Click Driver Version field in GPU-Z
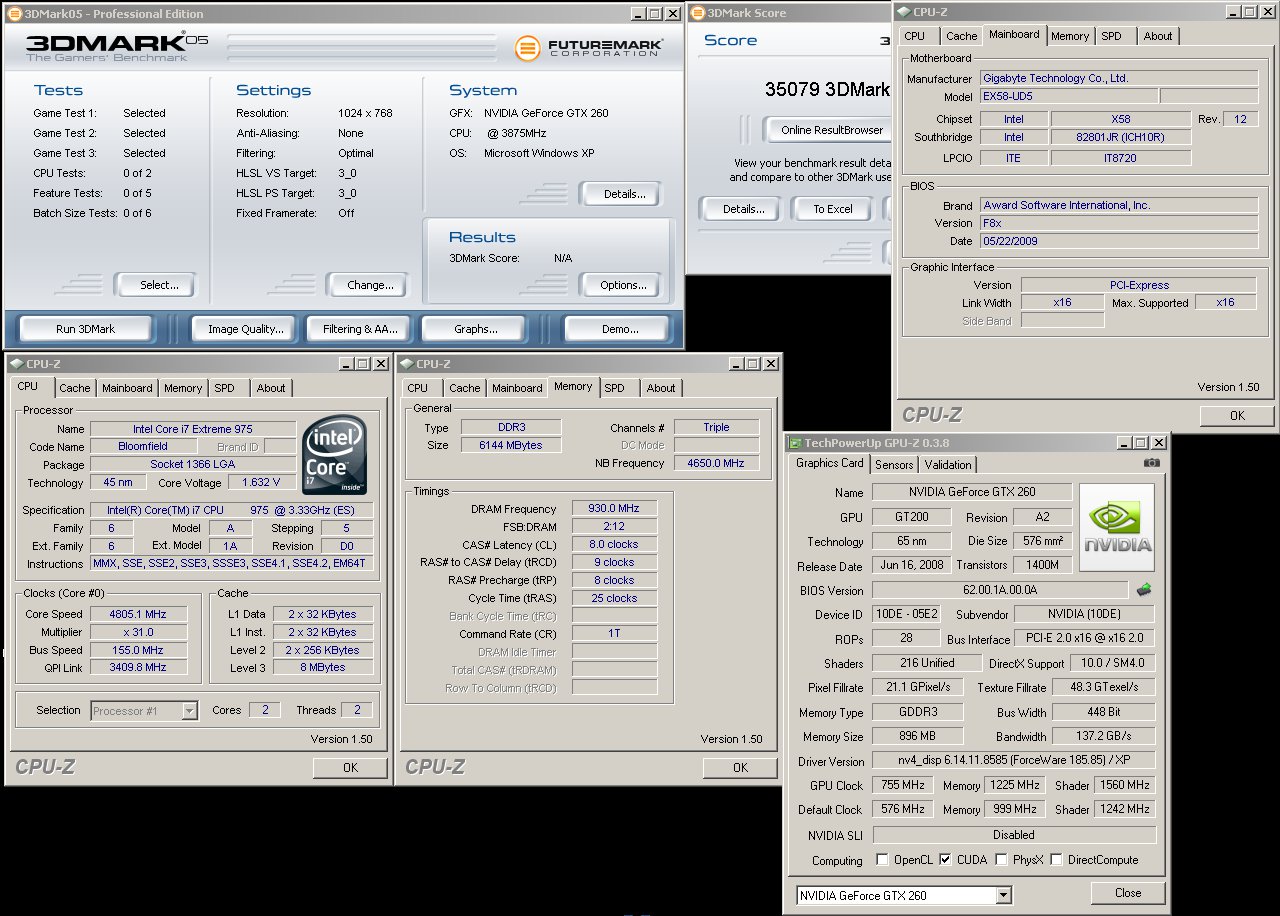Viewport: 1280px width, 916px height. 1013,761
